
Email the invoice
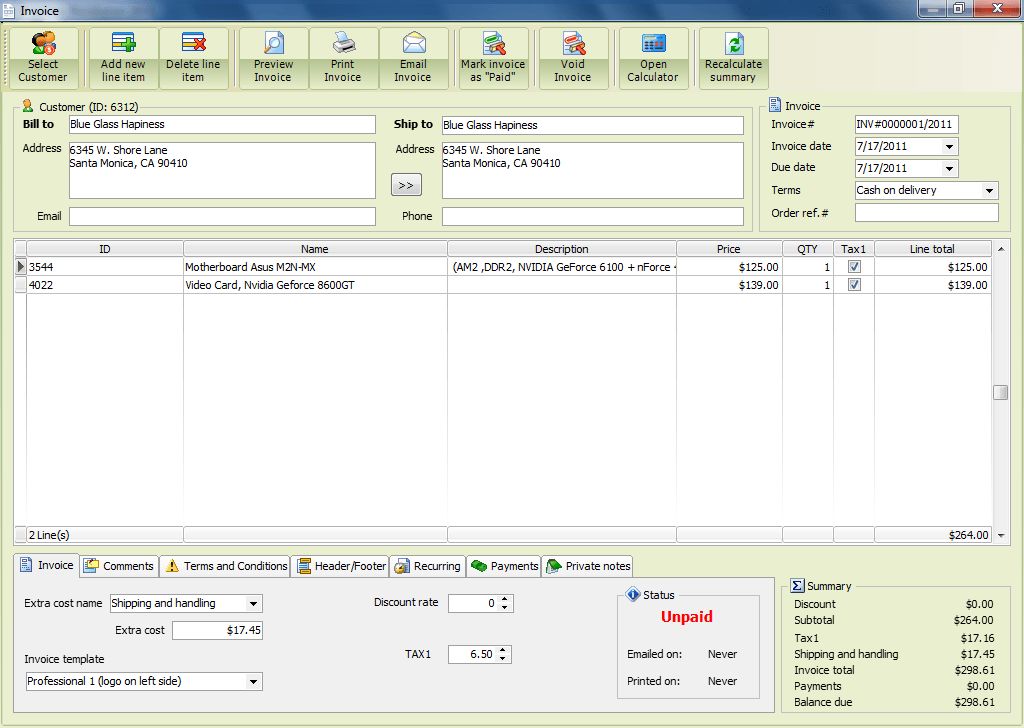[x=414, y=58]
